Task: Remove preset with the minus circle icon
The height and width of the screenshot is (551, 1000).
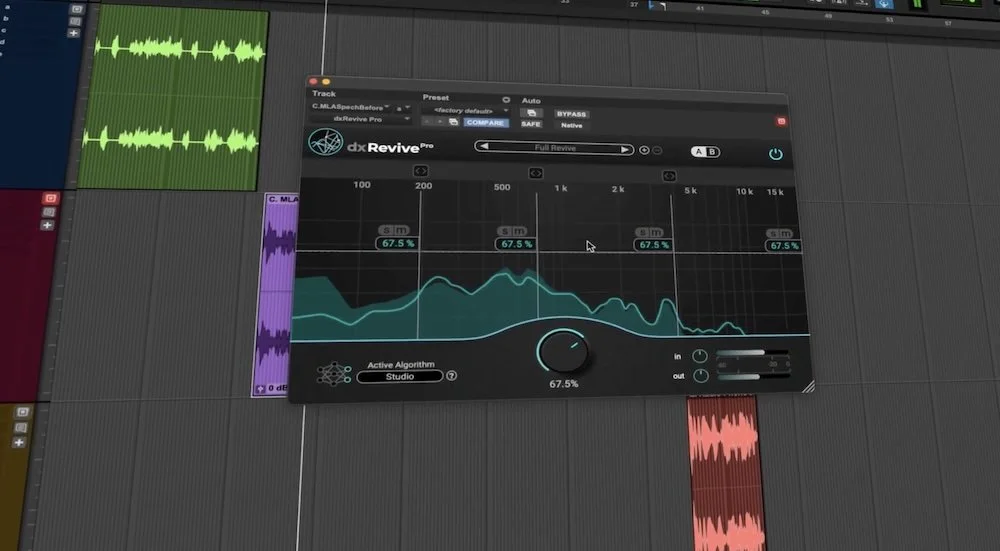Action: tap(658, 151)
